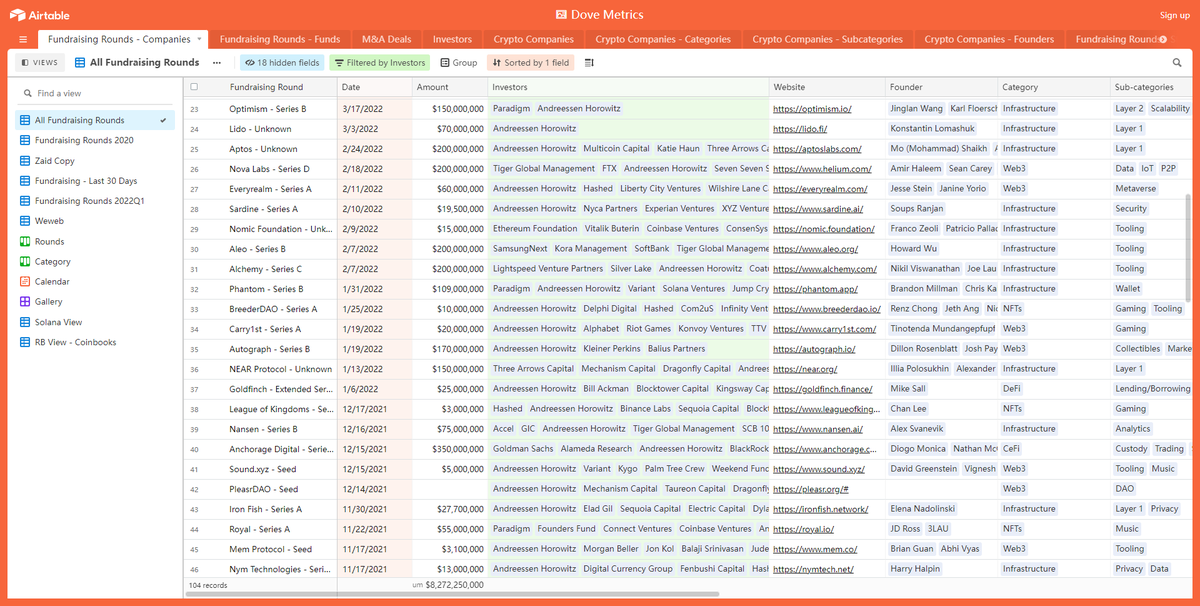Image resolution: width=1200 pixels, height=606 pixels.
Task: Click the 12/17/2021 date cell
Action: [x=375, y=409]
